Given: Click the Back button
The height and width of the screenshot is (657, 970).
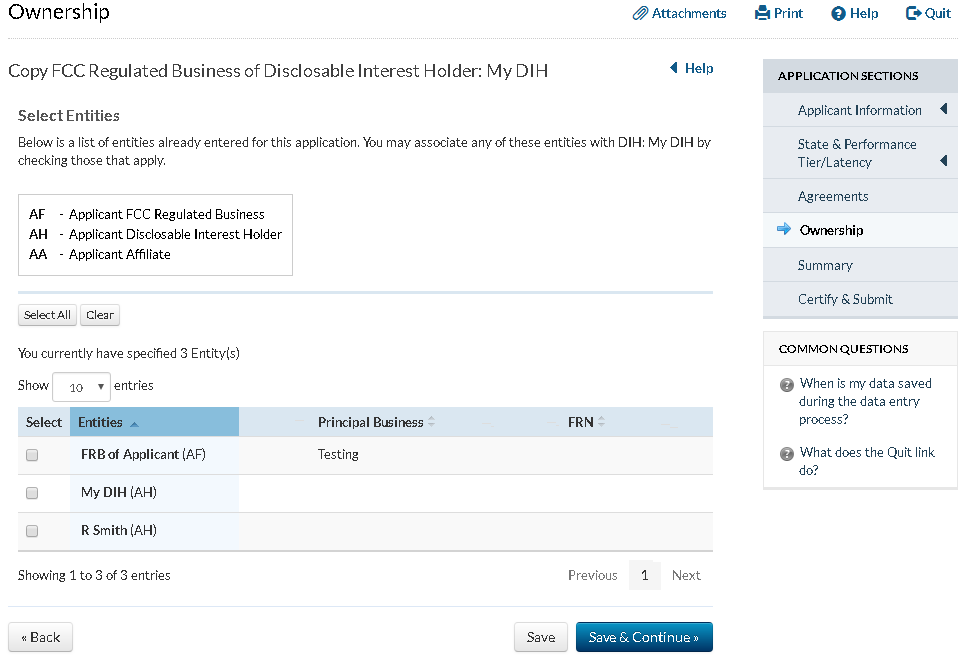Looking at the screenshot, I should (41, 637).
